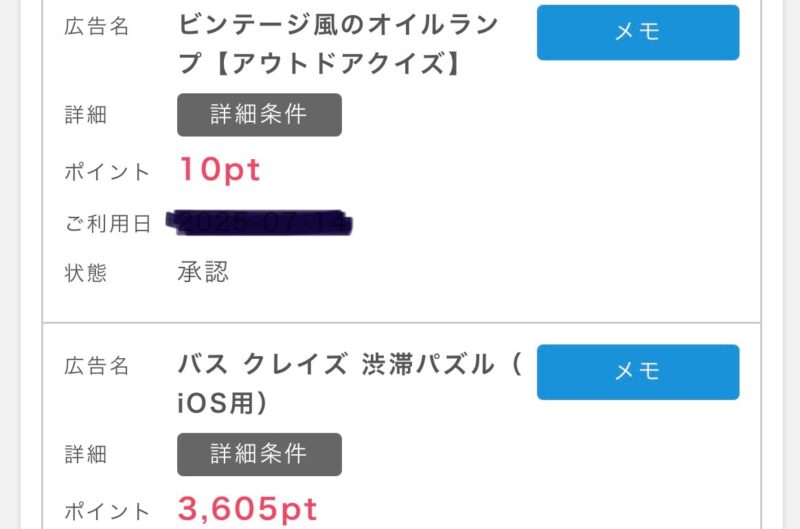Show 詳細条件 for the oil lamp quiz

click(x=259, y=115)
